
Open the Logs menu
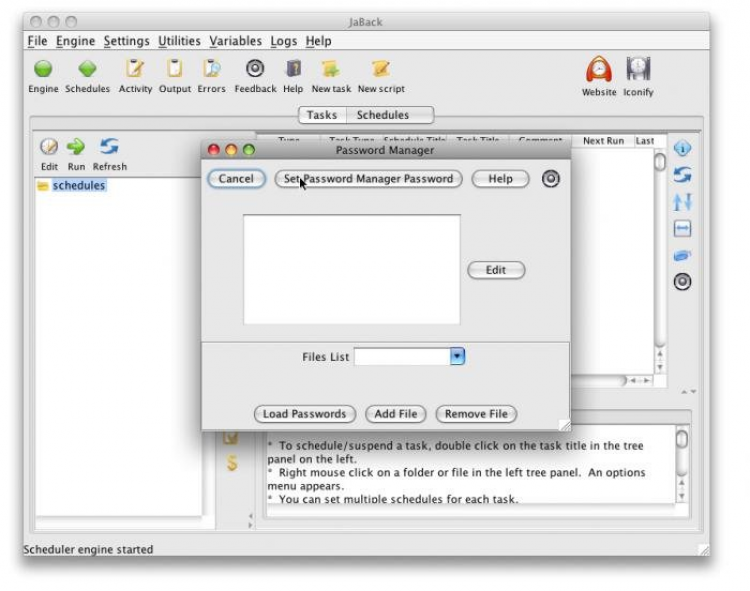click(x=284, y=41)
